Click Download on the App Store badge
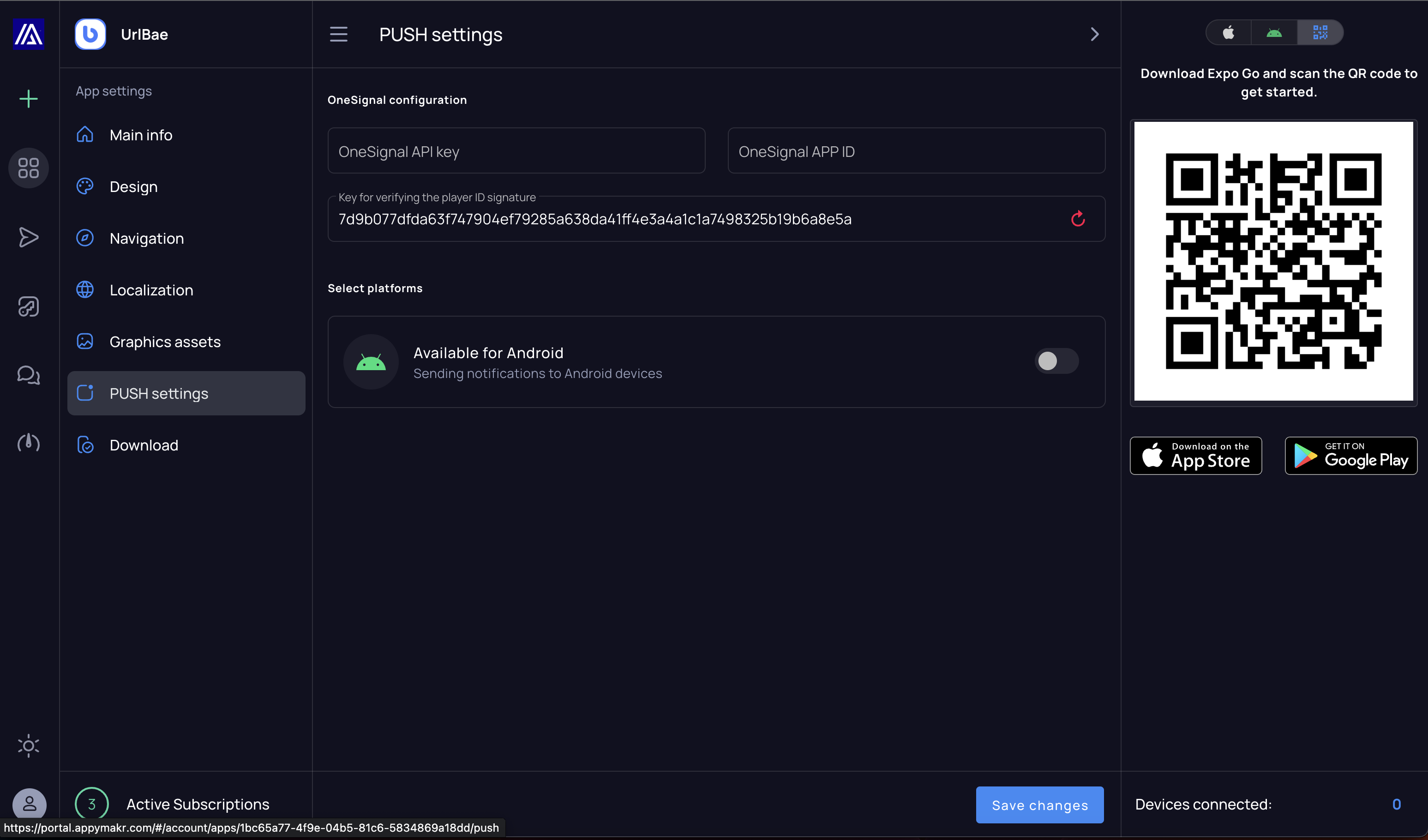Screen dimensions: 1428x840 click(x=1196, y=456)
